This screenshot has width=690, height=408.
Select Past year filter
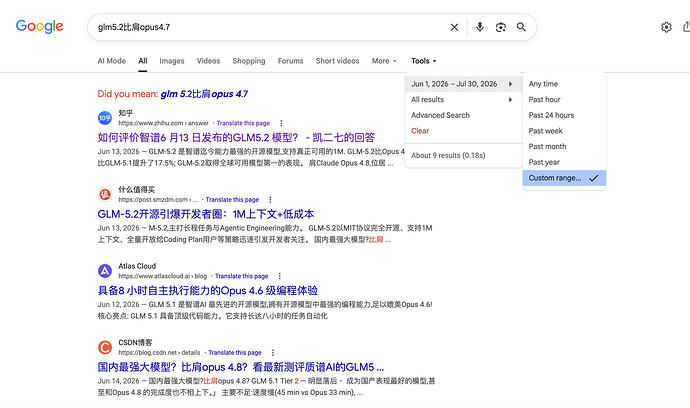coord(544,162)
